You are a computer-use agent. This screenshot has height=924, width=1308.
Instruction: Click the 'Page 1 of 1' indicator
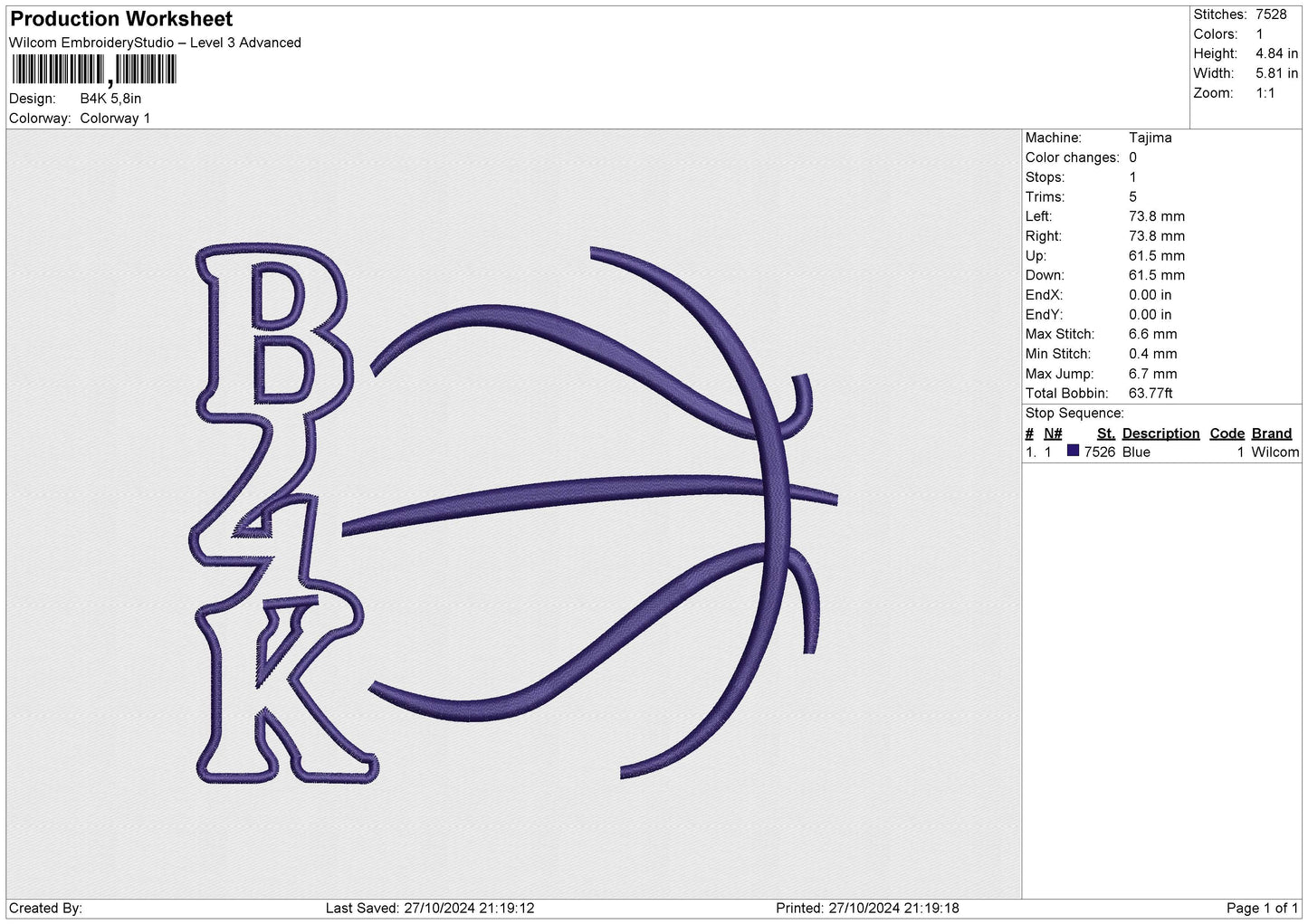(1263, 908)
